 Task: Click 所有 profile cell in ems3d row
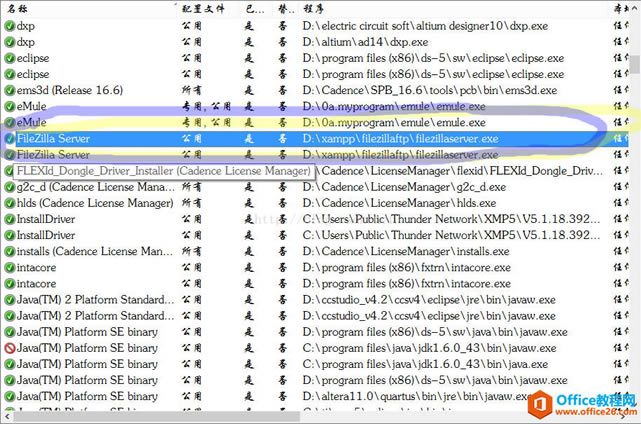192,90
